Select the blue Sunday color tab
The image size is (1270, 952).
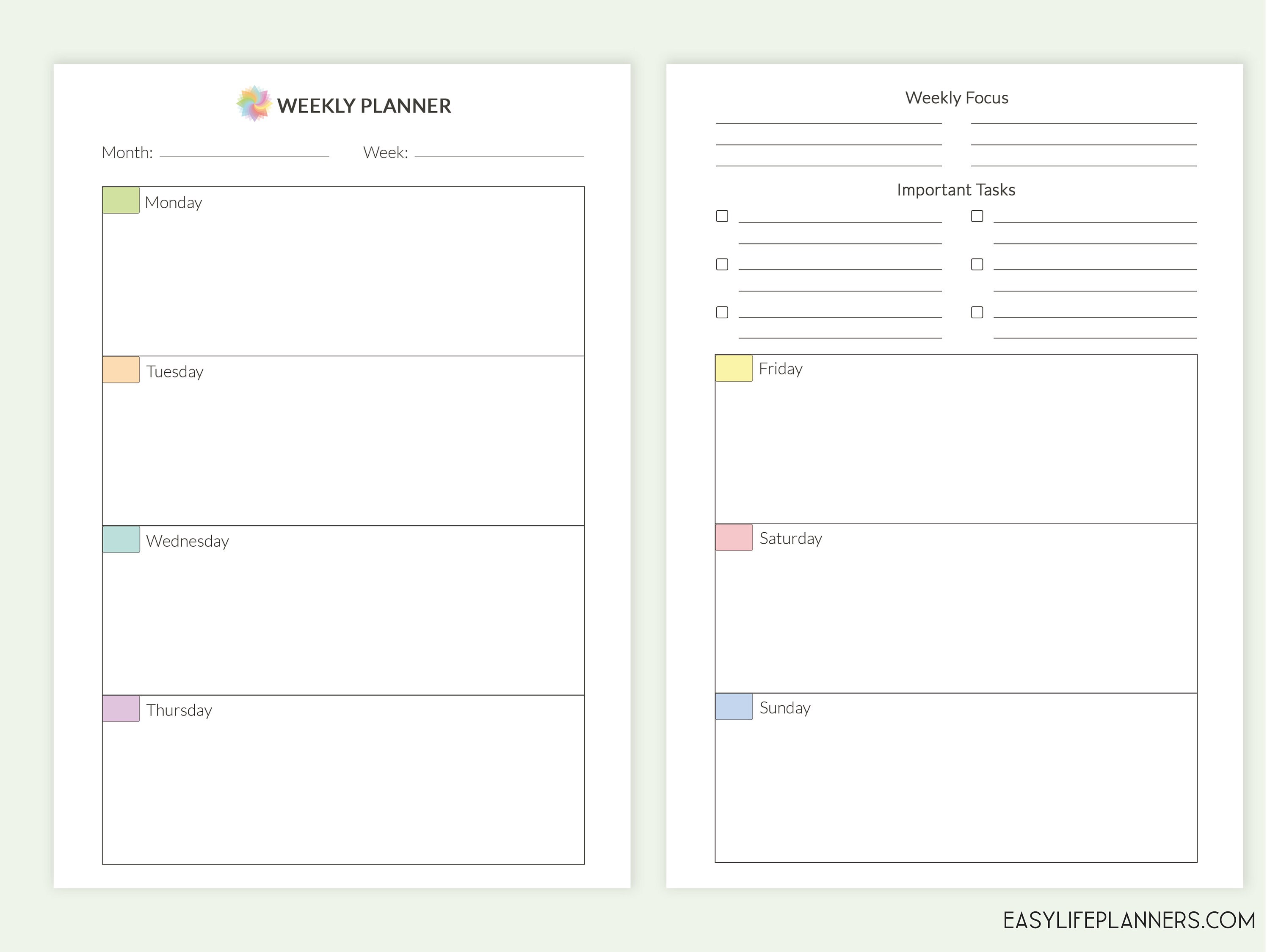pos(734,707)
